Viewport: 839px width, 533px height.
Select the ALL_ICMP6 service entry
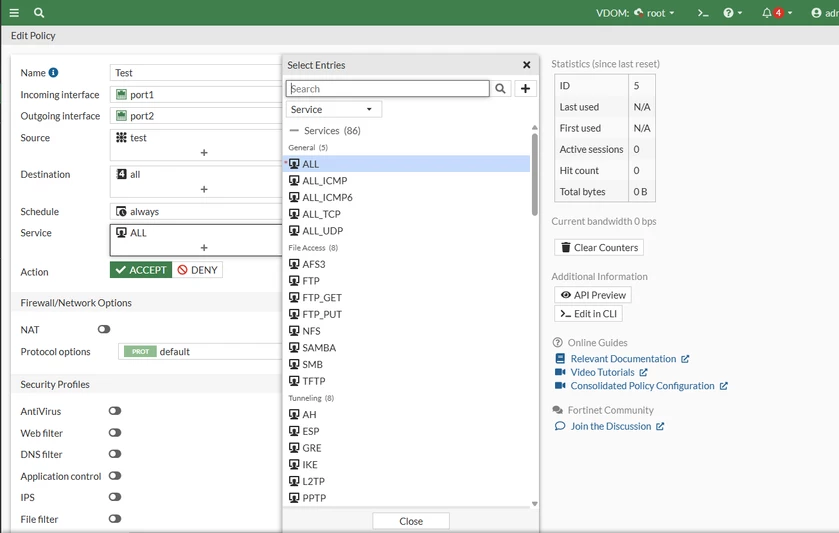407,197
